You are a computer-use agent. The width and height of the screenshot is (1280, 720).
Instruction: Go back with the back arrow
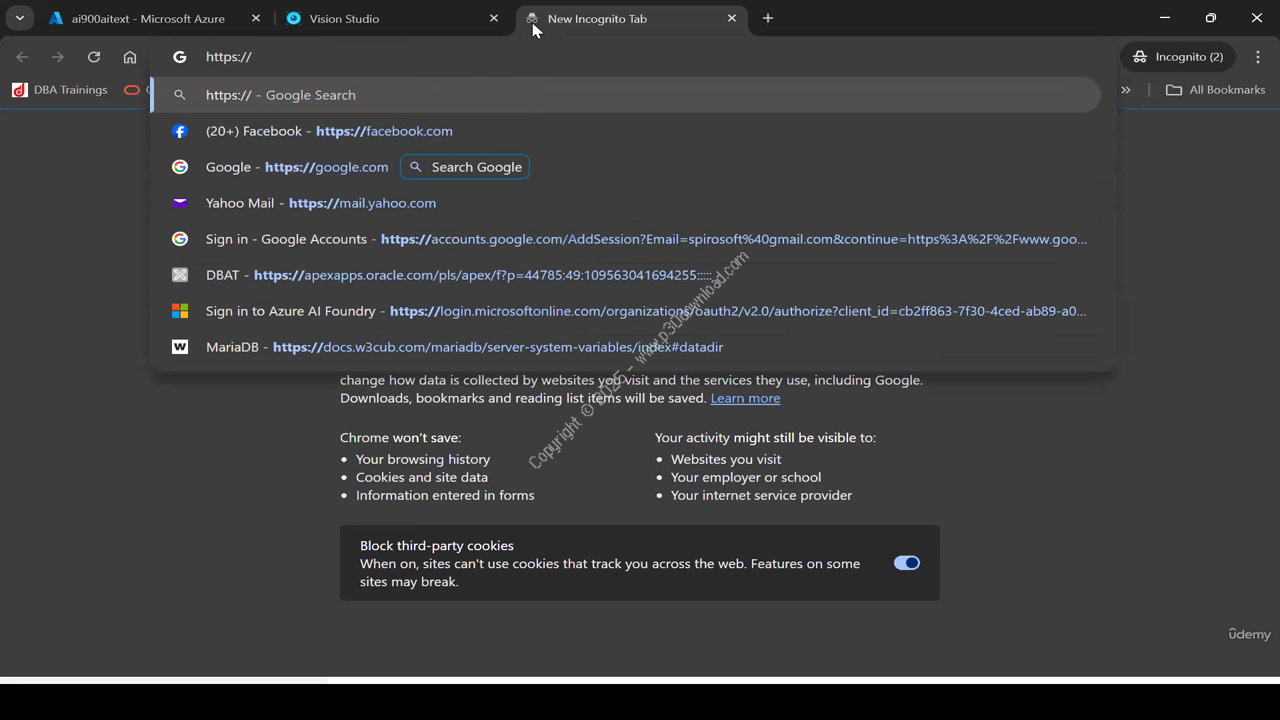click(22, 57)
